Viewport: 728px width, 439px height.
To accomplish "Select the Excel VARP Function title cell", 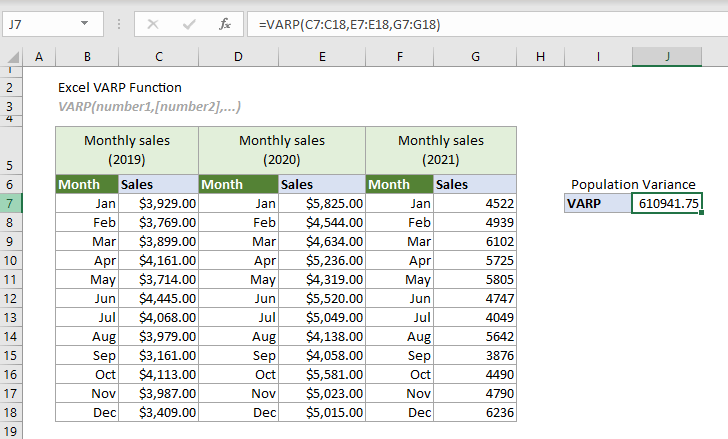I will tap(120, 87).
